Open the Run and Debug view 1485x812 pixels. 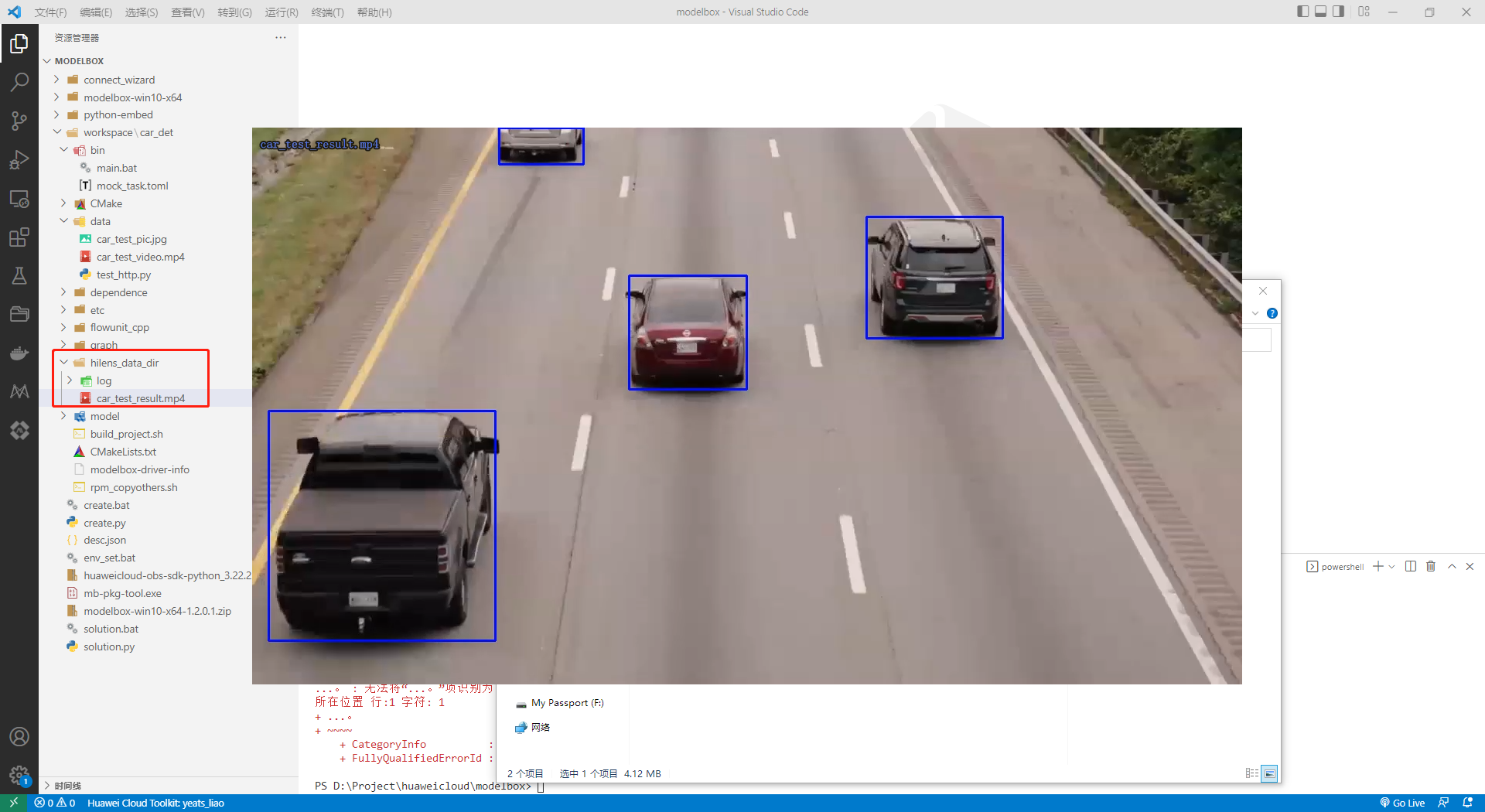pyautogui.click(x=19, y=159)
